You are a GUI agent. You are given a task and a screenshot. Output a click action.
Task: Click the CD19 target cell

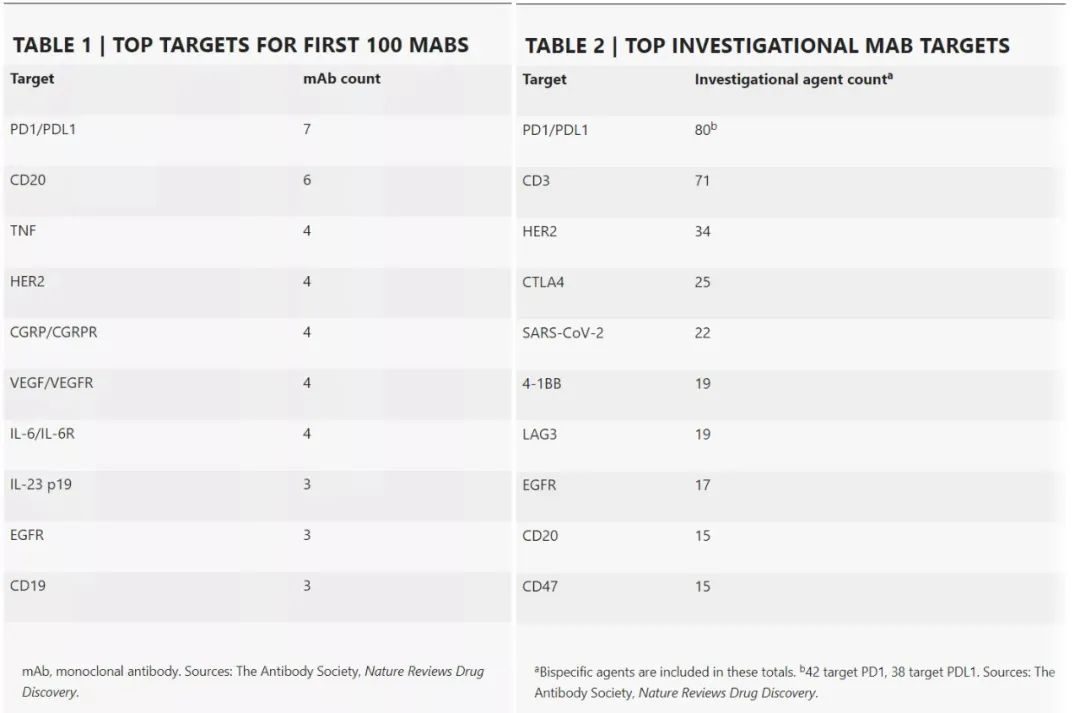tap(27, 586)
